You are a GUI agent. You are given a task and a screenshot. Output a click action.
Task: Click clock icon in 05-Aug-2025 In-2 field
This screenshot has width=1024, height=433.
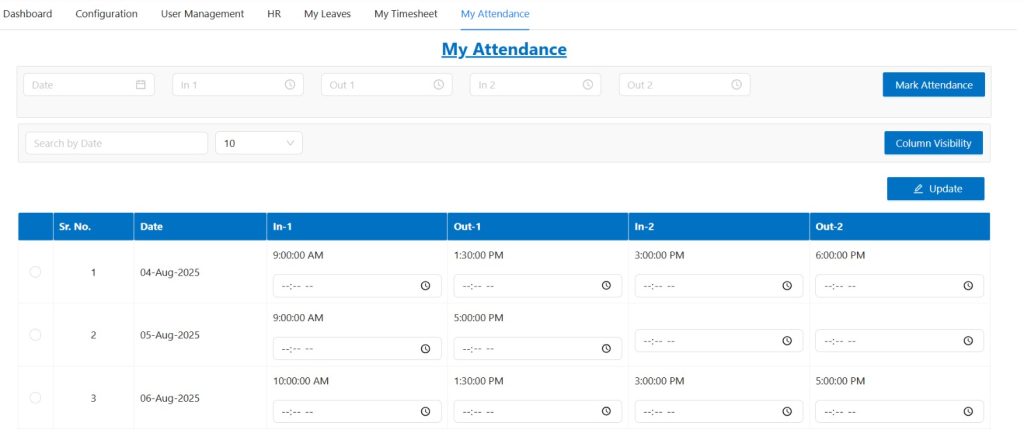click(787, 341)
